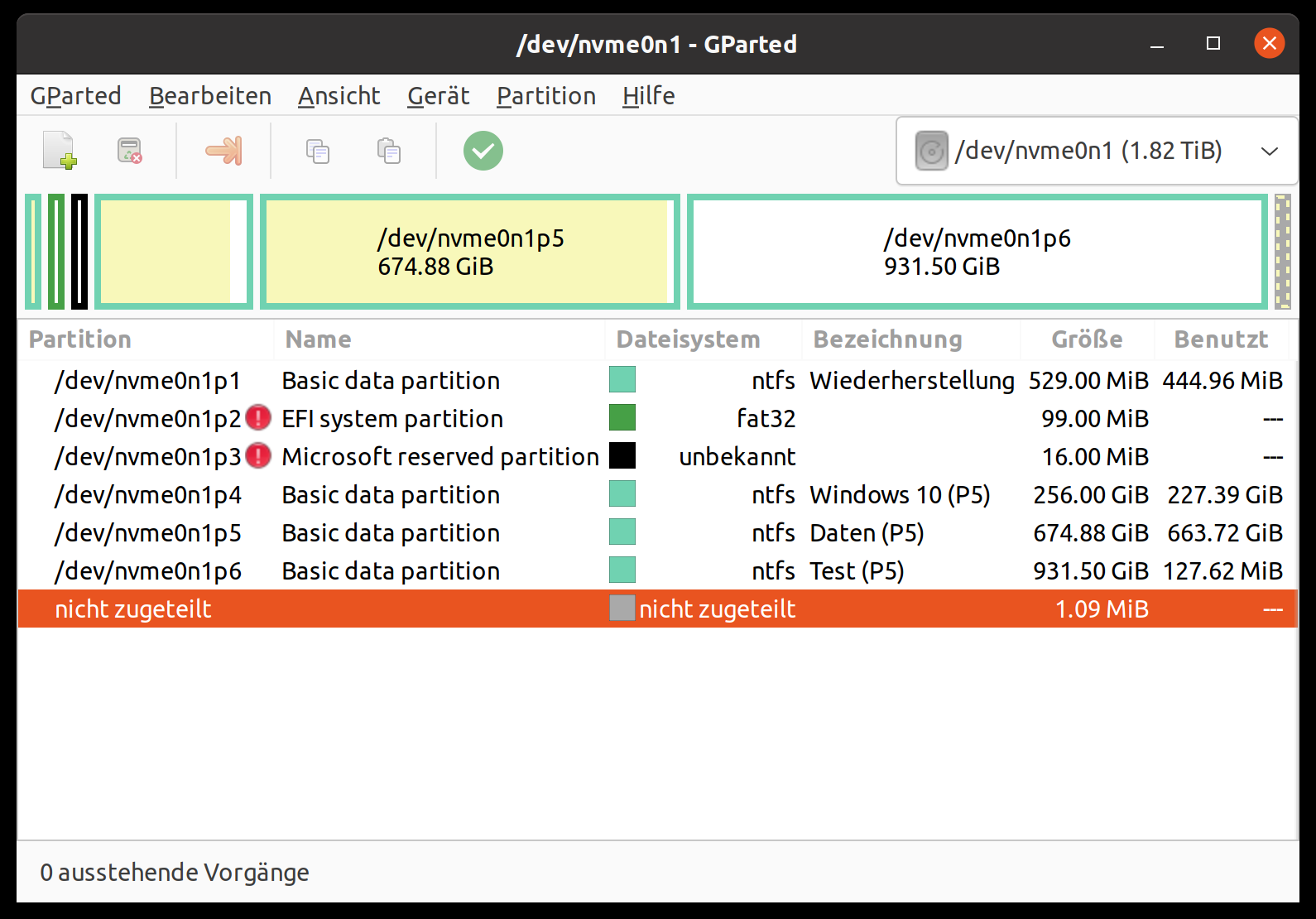Click the dark green fat32 color swatch

coord(622,418)
